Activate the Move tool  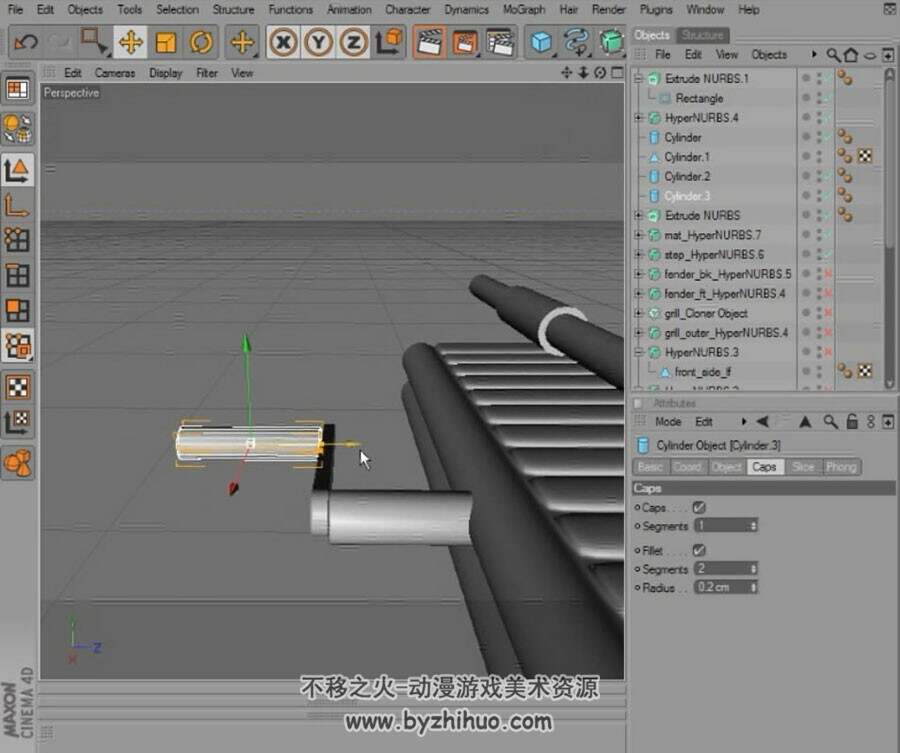click(x=130, y=42)
